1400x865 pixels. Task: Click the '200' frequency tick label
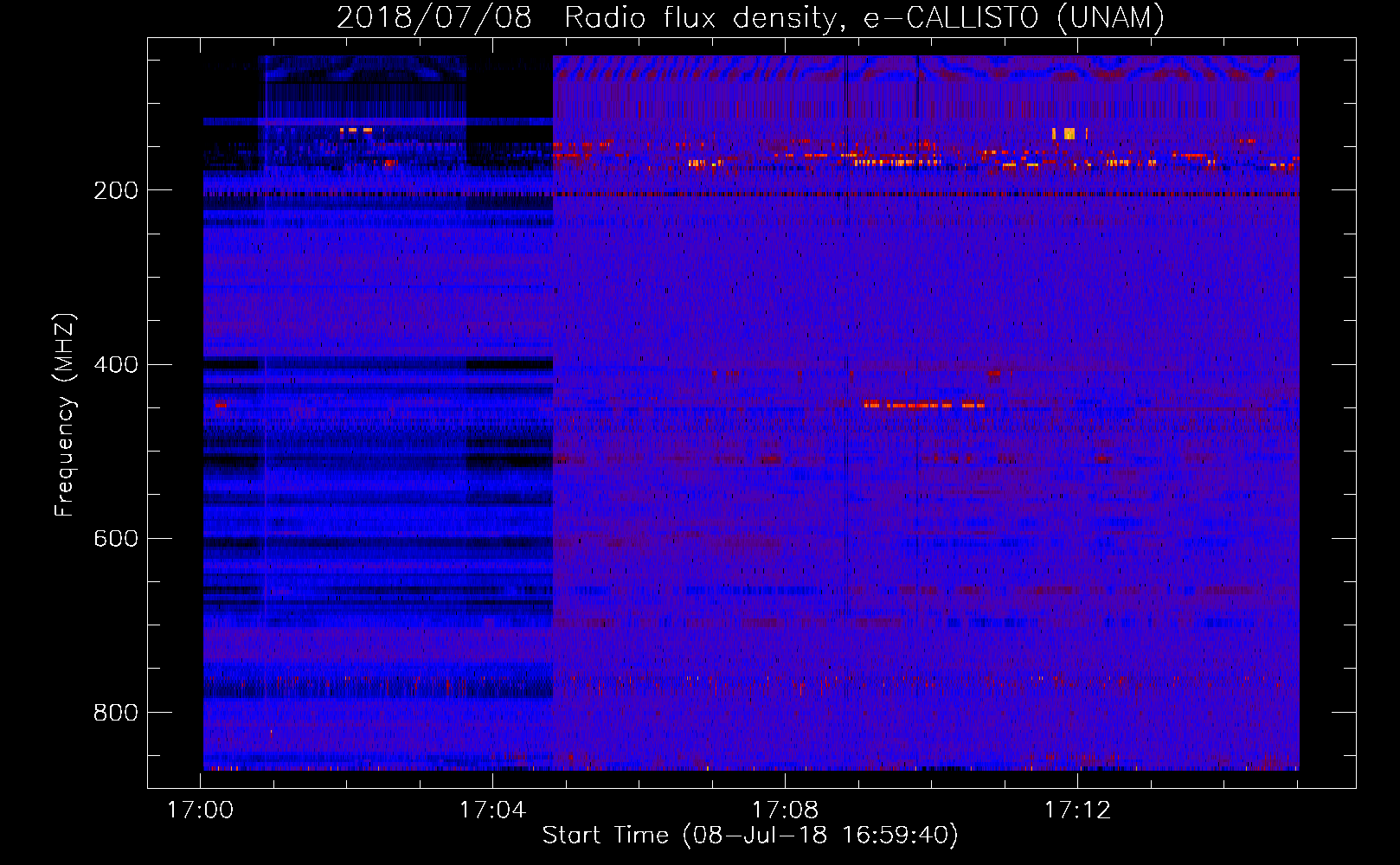pyautogui.click(x=116, y=190)
